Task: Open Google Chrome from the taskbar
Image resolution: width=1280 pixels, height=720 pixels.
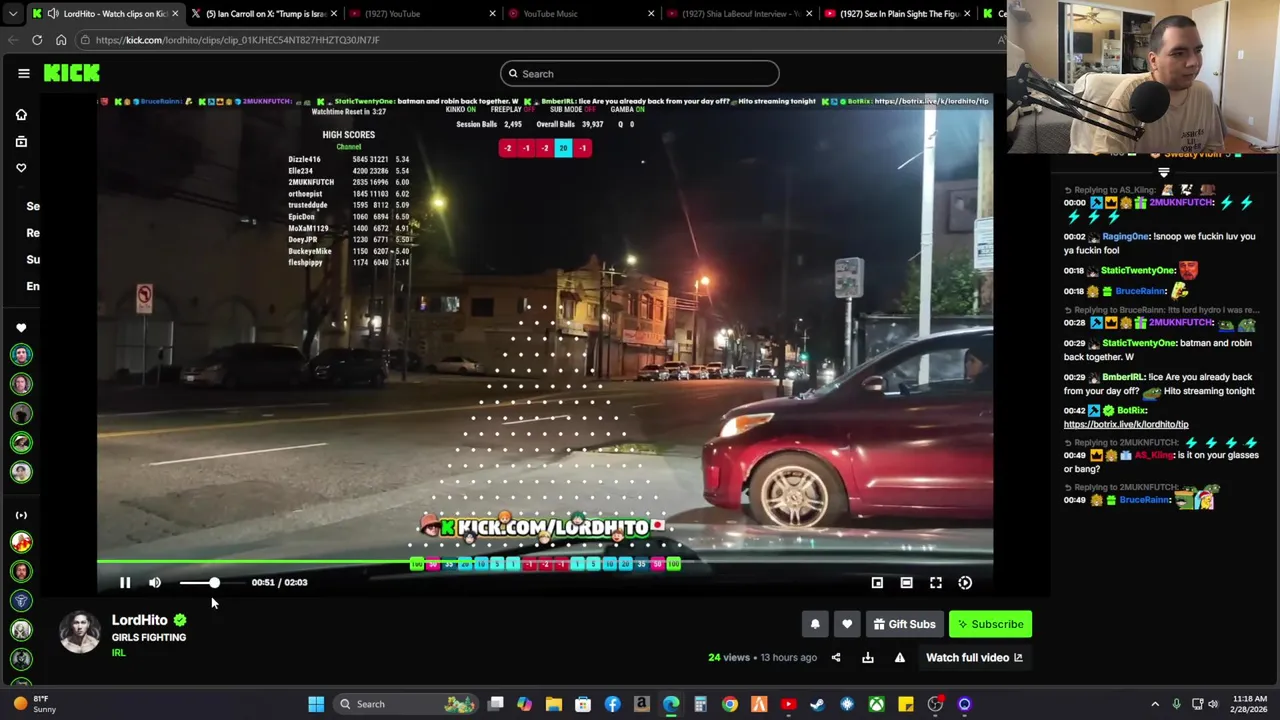Action: tap(730, 704)
